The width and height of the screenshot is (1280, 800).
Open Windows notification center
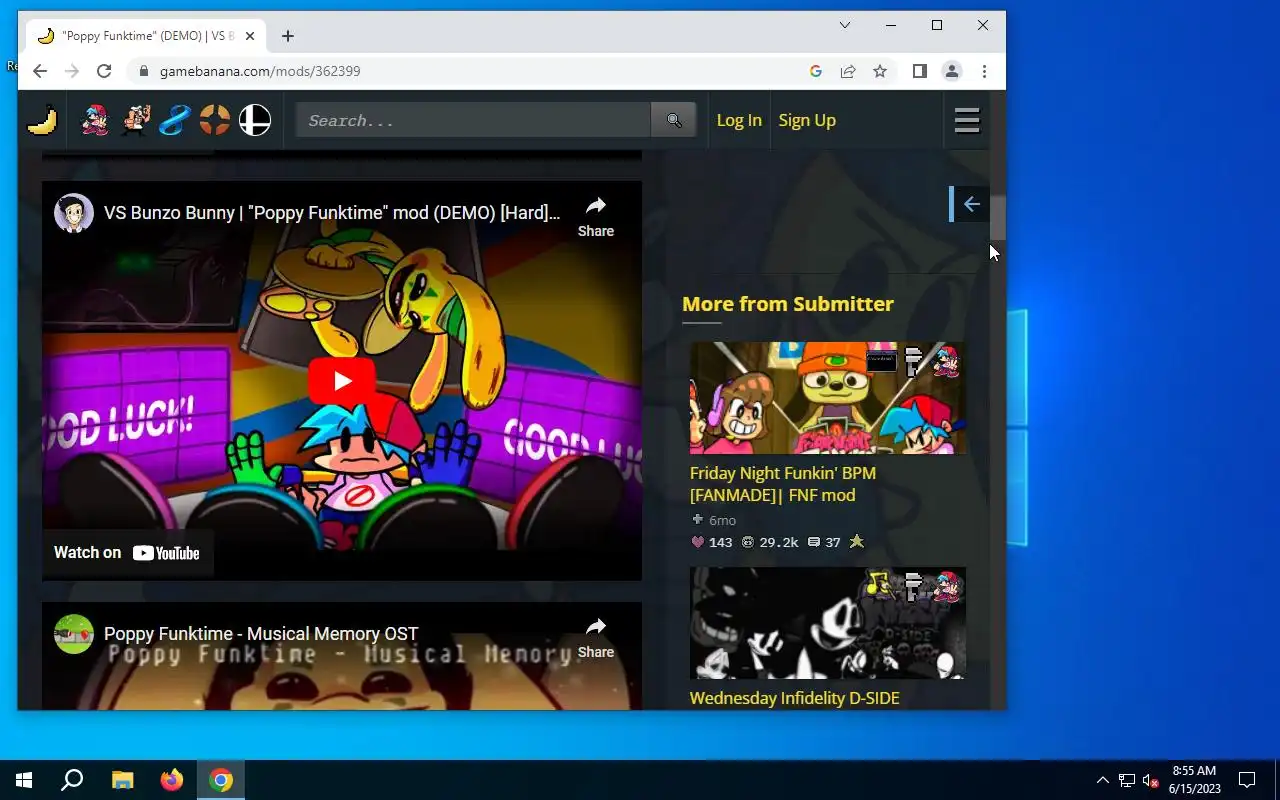click(x=1247, y=780)
